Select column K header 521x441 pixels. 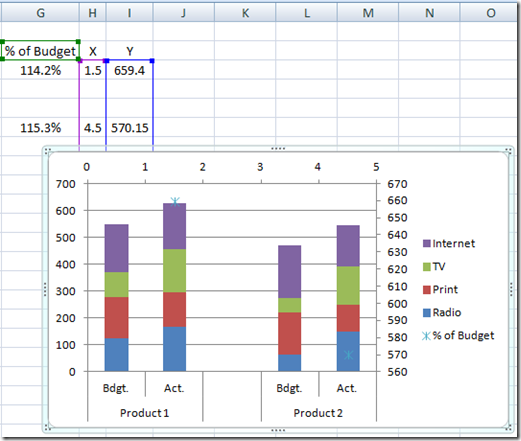click(245, 13)
